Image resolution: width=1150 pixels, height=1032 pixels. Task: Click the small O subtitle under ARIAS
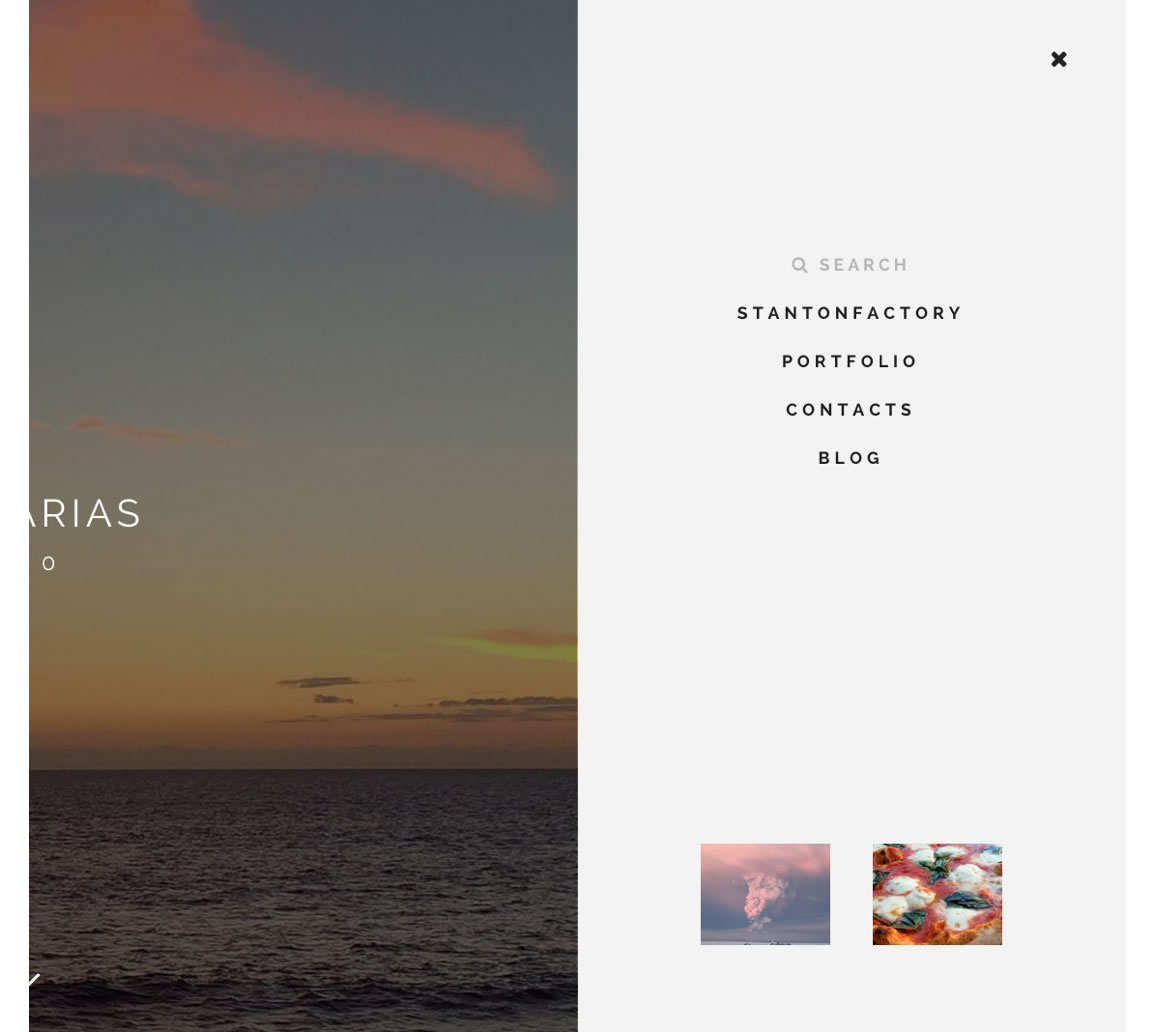point(48,563)
